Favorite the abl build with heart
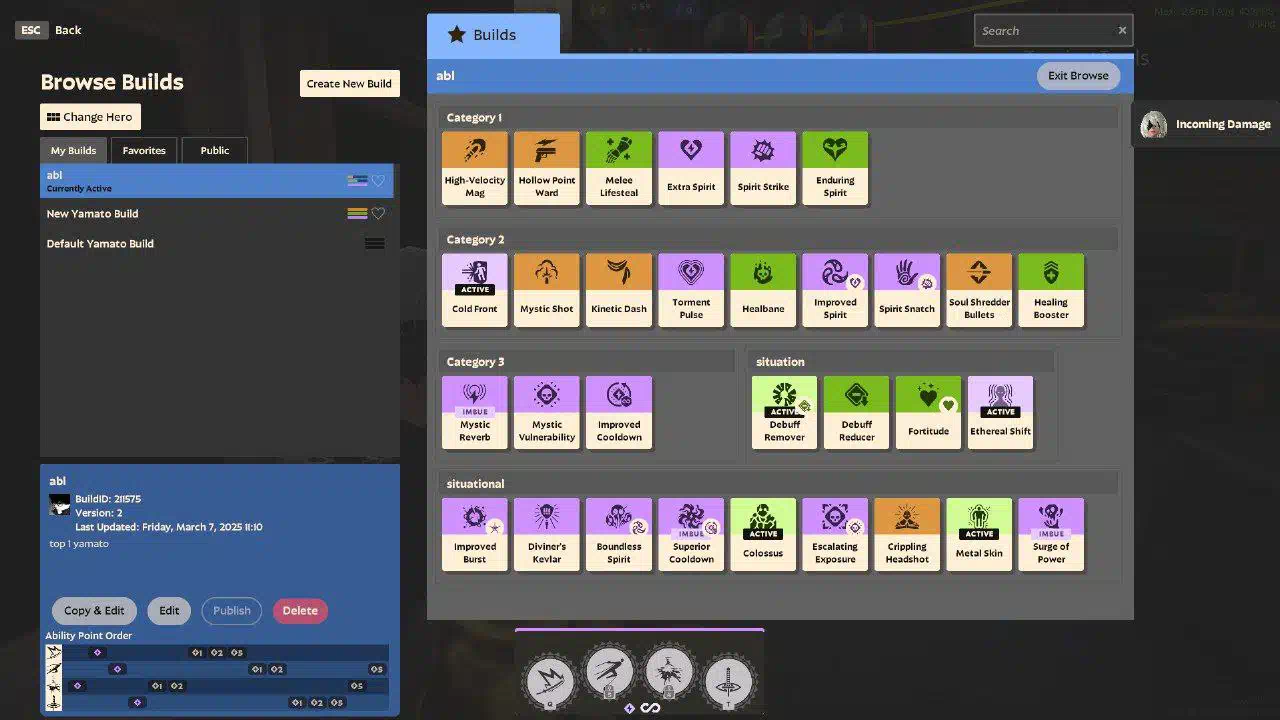The width and height of the screenshot is (1280, 720). click(378, 181)
